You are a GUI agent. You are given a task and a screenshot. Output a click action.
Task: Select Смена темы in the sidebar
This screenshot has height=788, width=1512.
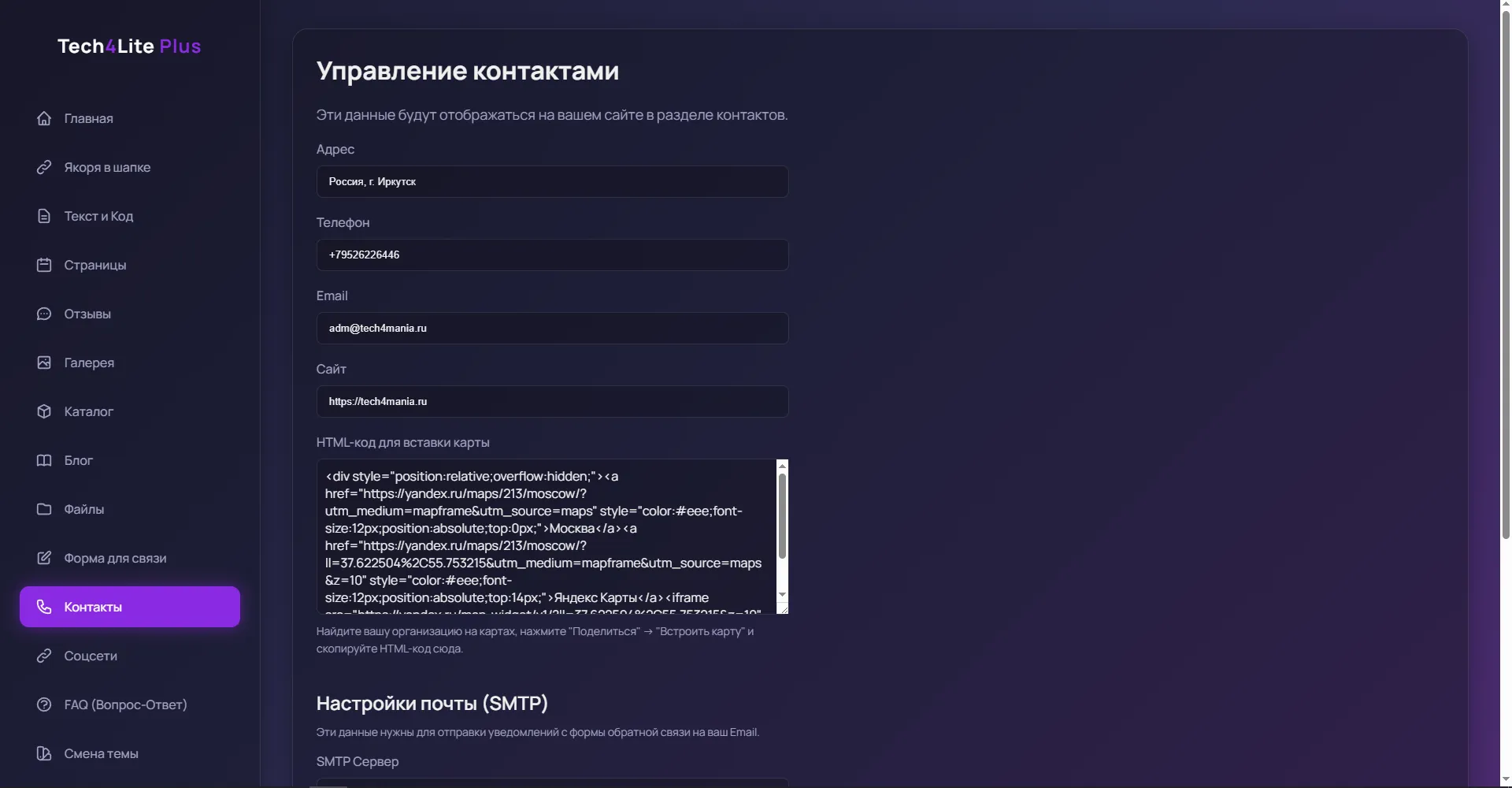101,753
